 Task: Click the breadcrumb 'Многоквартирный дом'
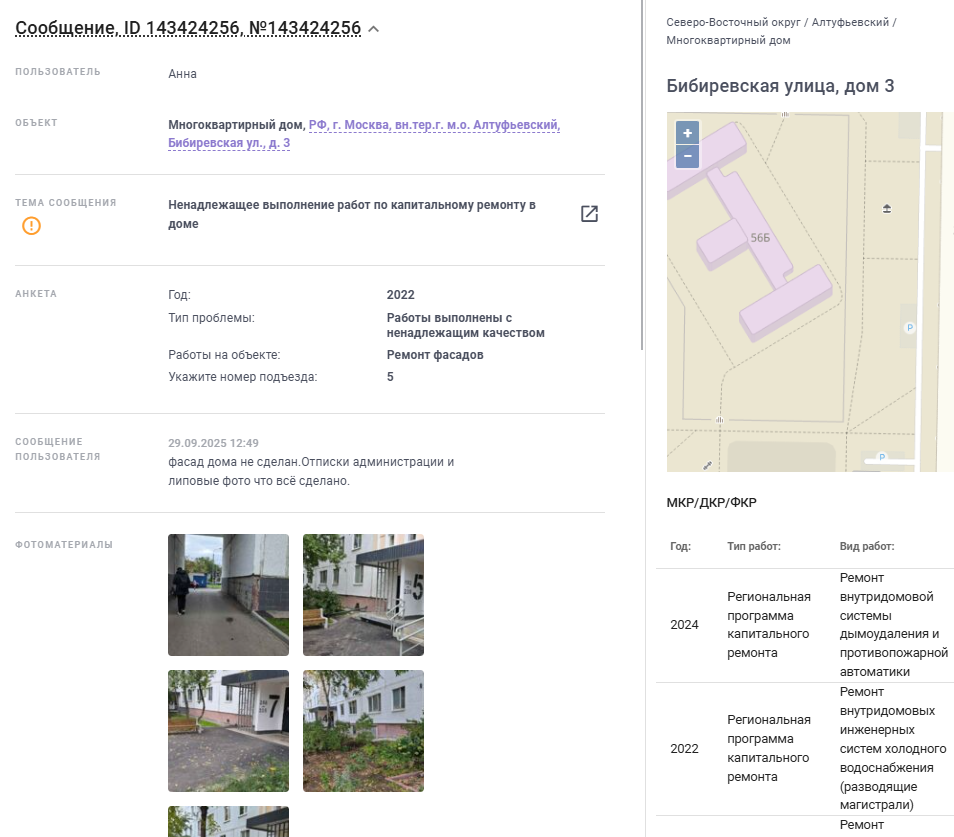[x=728, y=40]
